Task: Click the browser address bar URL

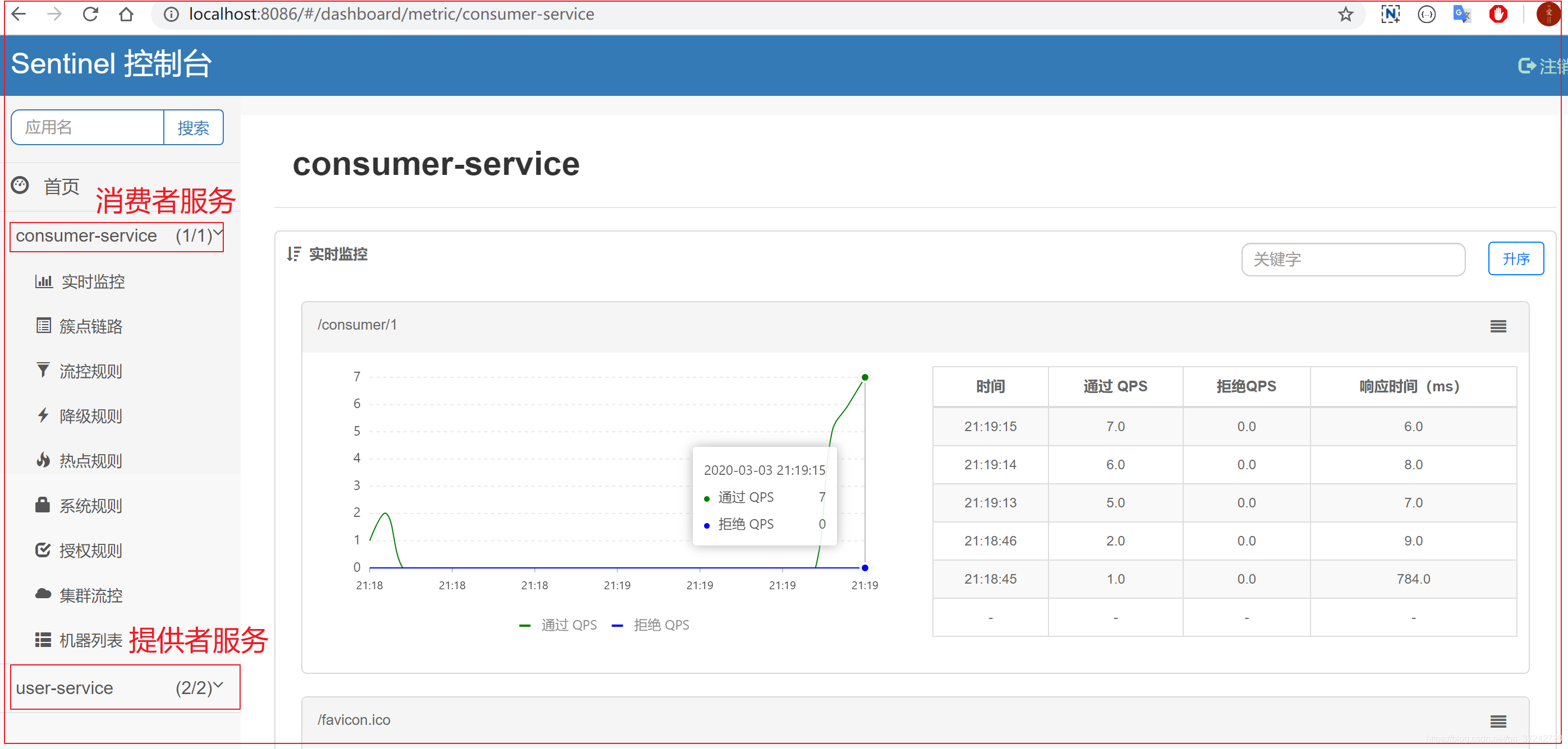Action: (x=392, y=14)
